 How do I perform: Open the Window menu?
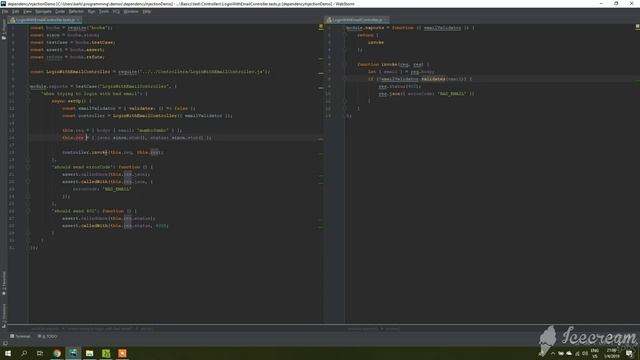coord(131,11)
